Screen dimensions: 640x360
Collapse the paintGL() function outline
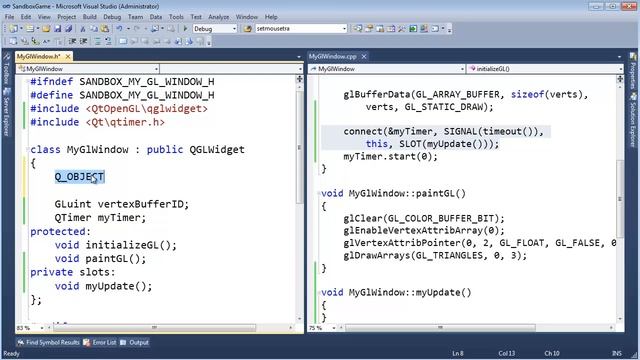click(x=319, y=193)
